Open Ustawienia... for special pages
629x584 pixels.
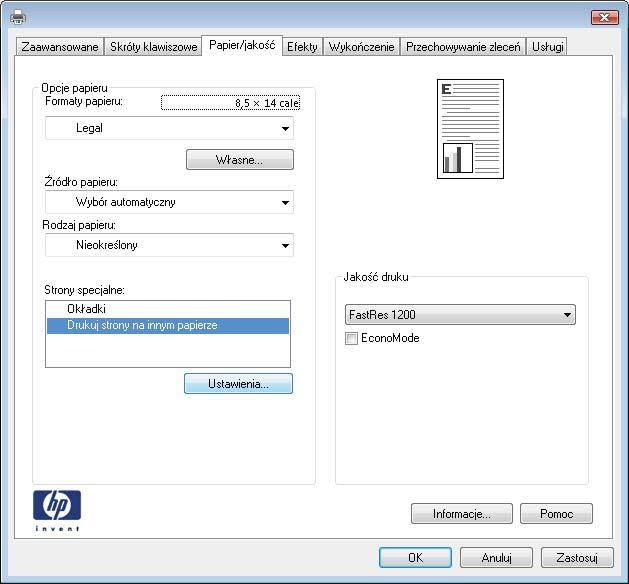[x=238, y=383]
